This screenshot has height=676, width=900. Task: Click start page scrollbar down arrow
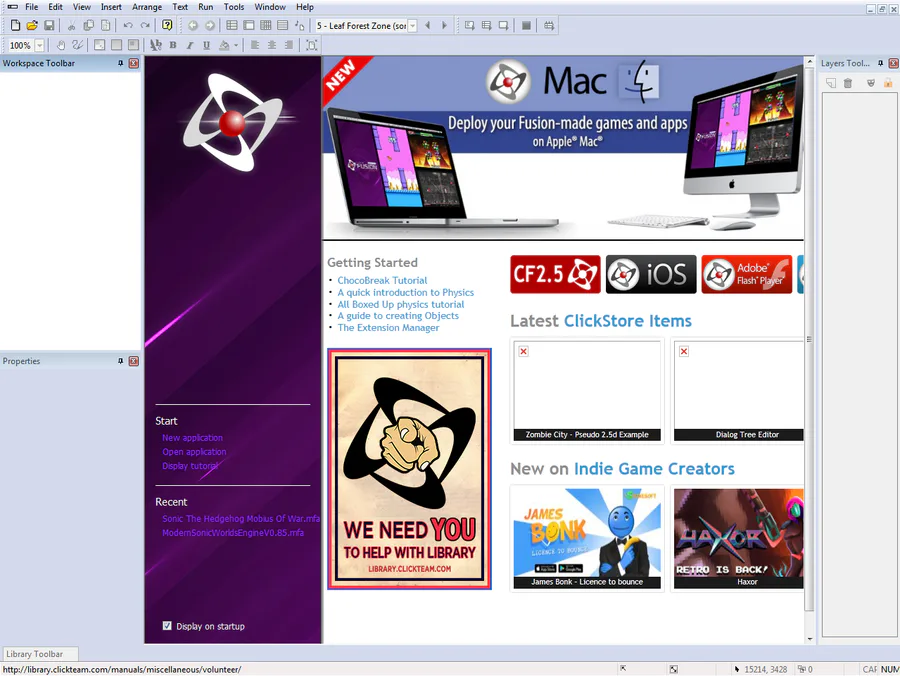[x=810, y=638]
